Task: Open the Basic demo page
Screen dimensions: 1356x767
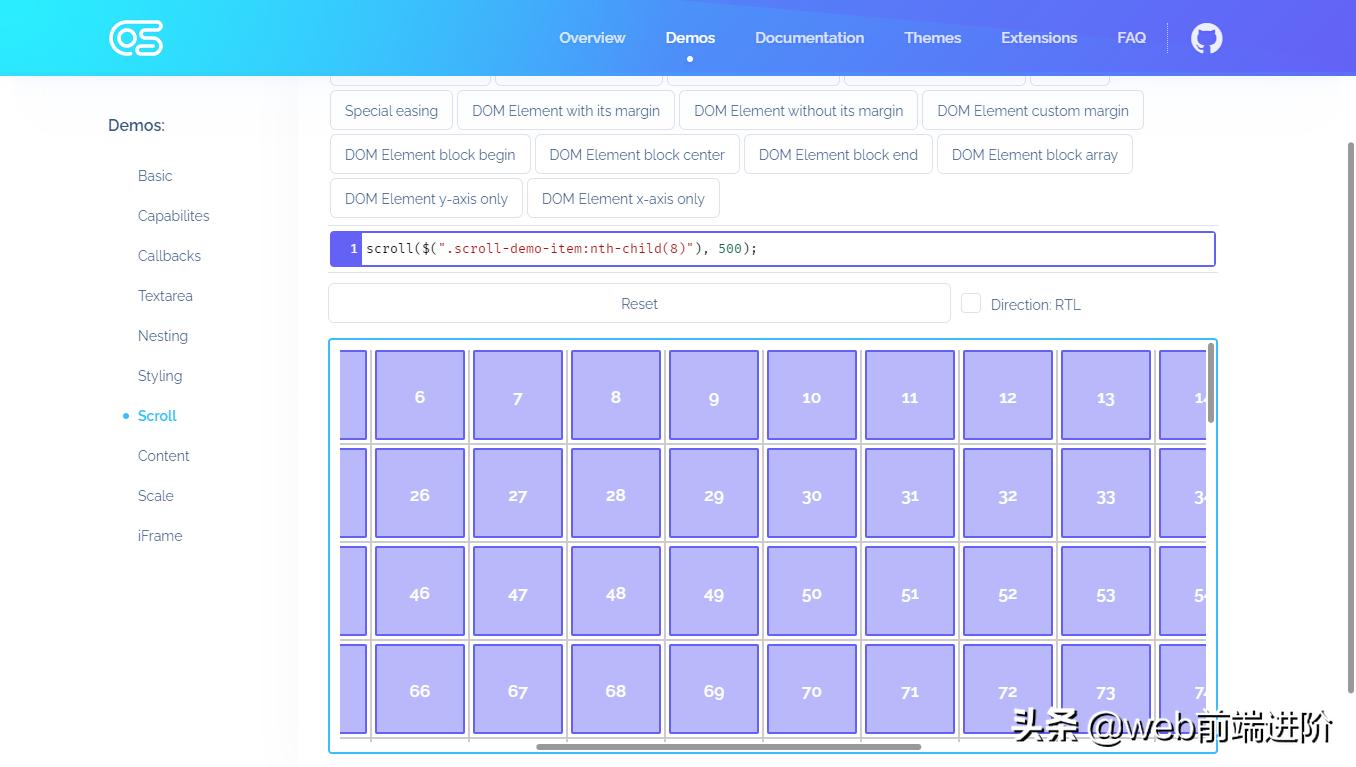Action: (x=155, y=175)
